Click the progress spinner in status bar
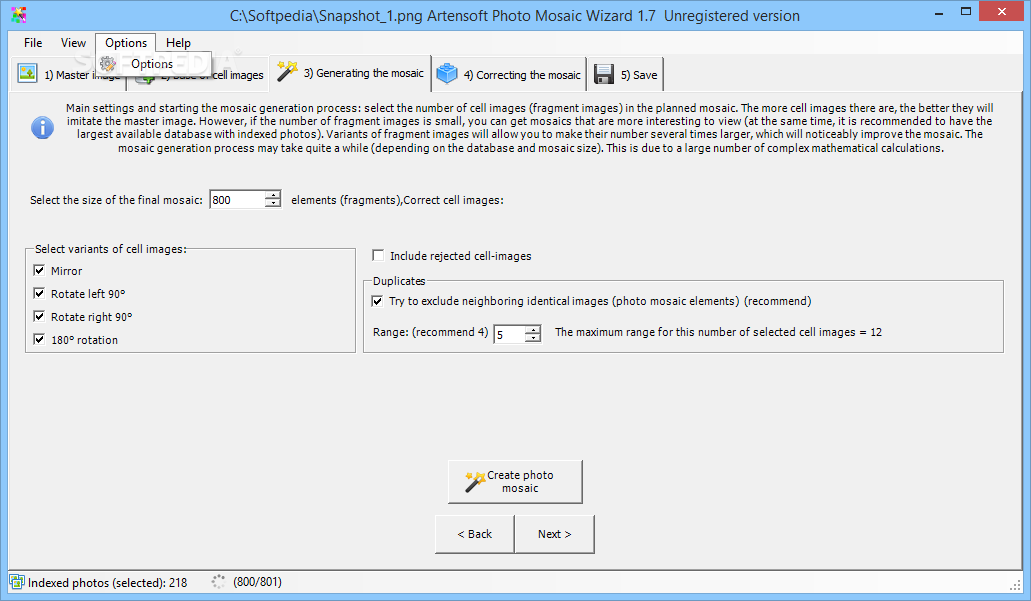1031x601 pixels. (x=218, y=581)
